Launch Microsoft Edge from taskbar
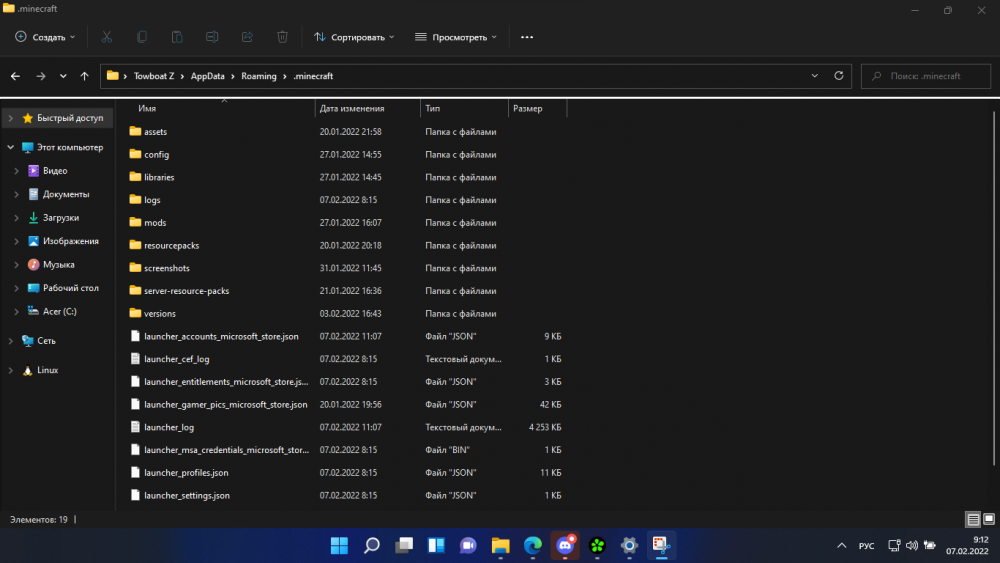The image size is (1000, 563). tap(533, 545)
